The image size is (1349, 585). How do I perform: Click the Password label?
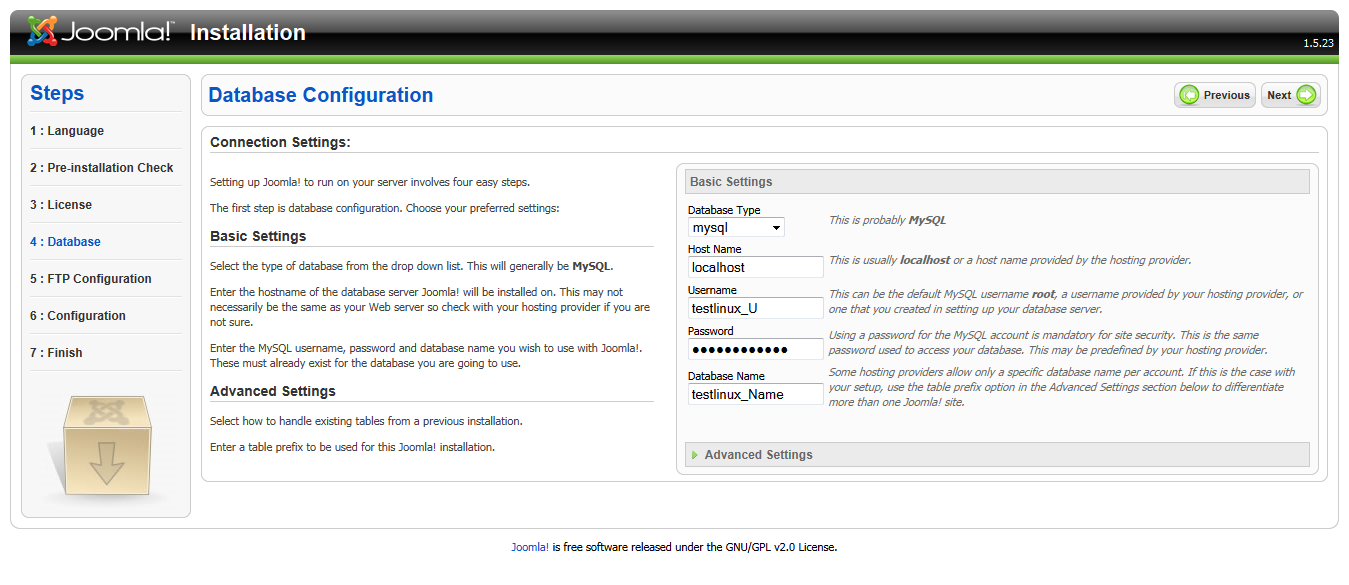click(x=711, y=331)
